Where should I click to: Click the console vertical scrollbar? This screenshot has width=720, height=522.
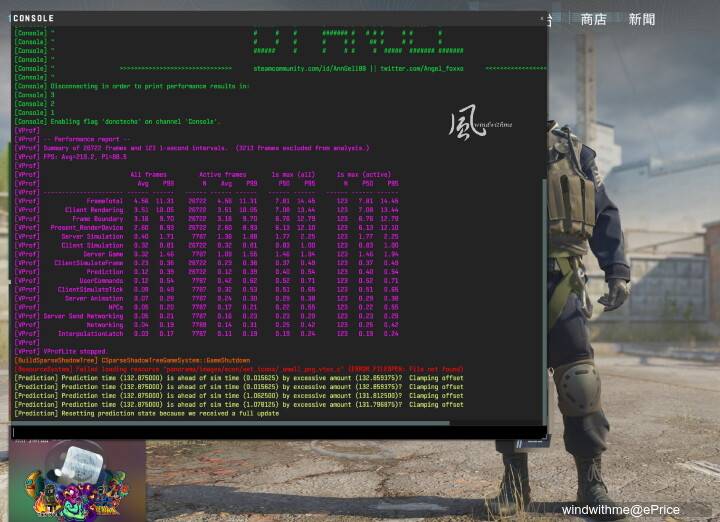pyautogui.click(x=545, y=301)
